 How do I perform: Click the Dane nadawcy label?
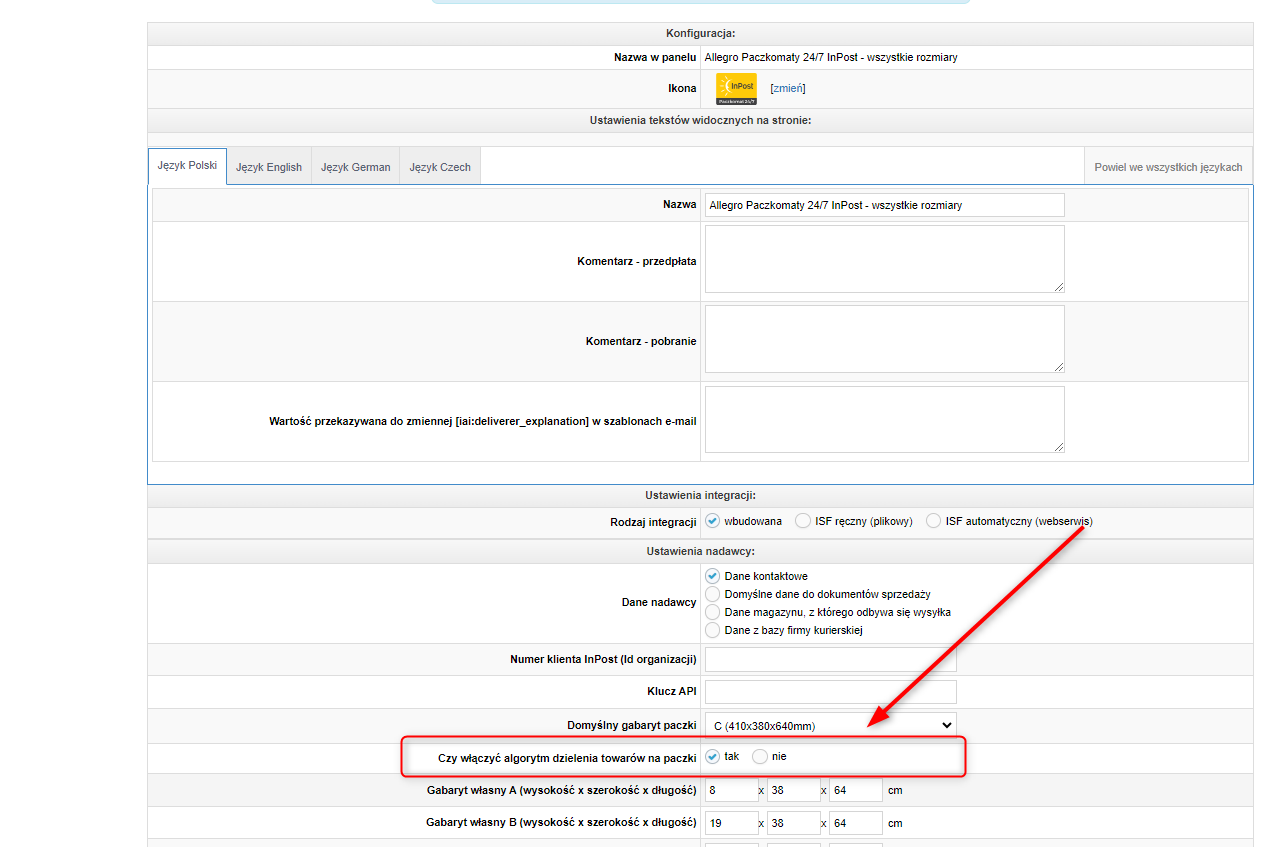pos(659,603)
